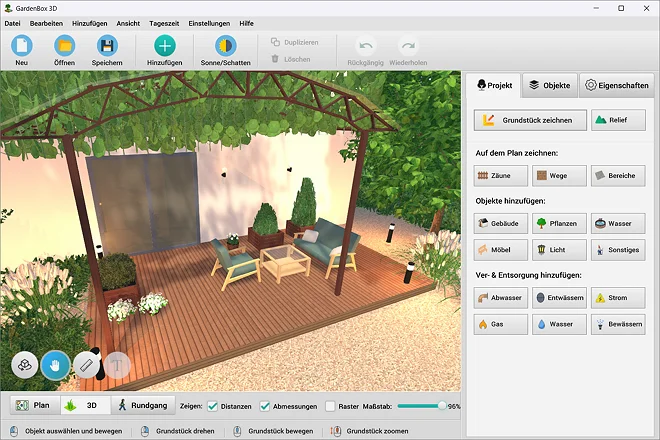The image size is (660, 440).
Task: Click the green Hinzufügen plus icon
Action: tap(165, 45)
